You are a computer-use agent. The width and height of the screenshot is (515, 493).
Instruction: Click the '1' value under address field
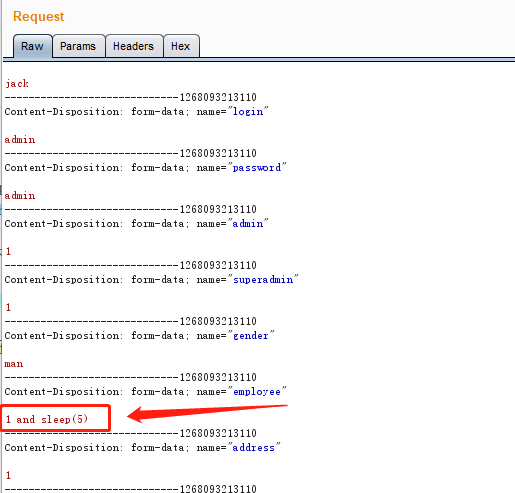[x=8, y=475]
